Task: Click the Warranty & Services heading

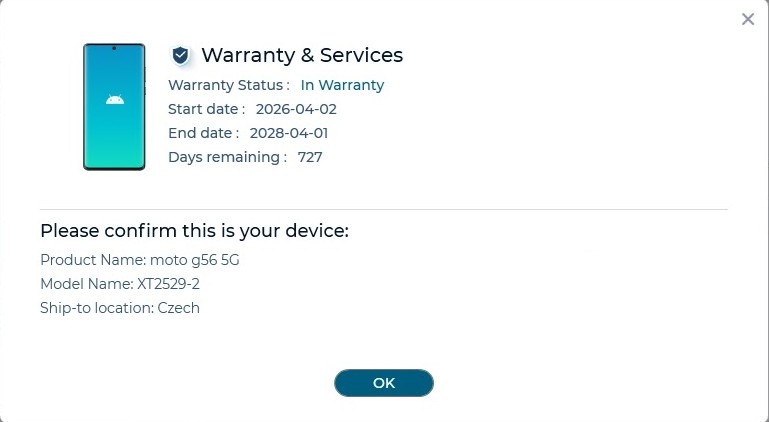Action: click(x=302, y=55)
